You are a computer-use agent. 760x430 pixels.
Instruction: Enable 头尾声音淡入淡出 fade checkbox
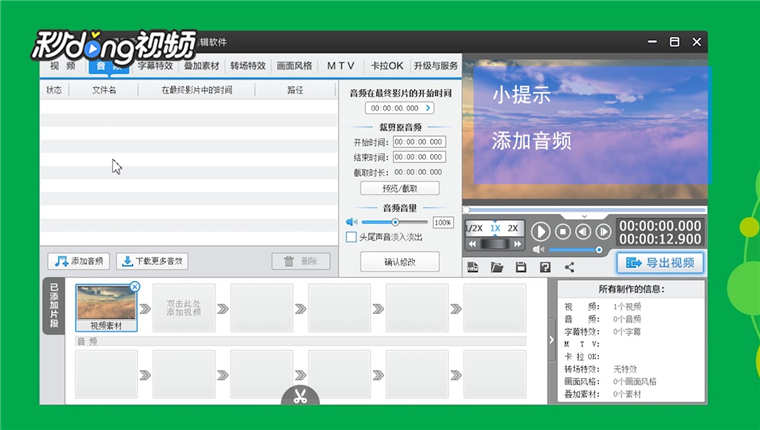pyautogui.click(x=351, y=237)
